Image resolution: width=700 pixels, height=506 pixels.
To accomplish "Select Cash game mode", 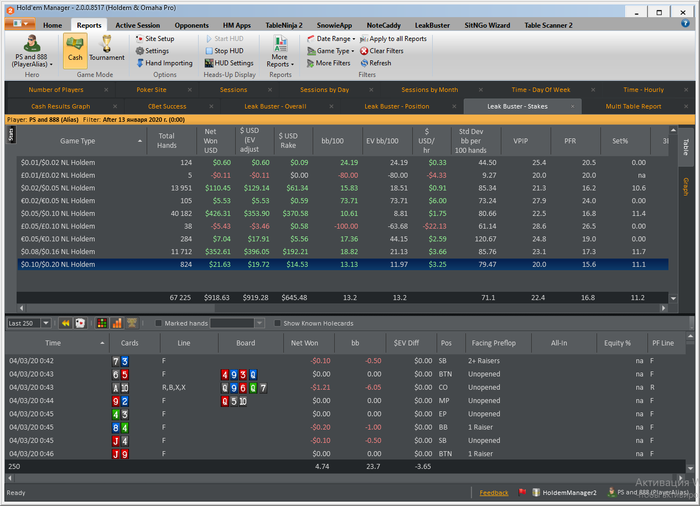I will (75, 51).
